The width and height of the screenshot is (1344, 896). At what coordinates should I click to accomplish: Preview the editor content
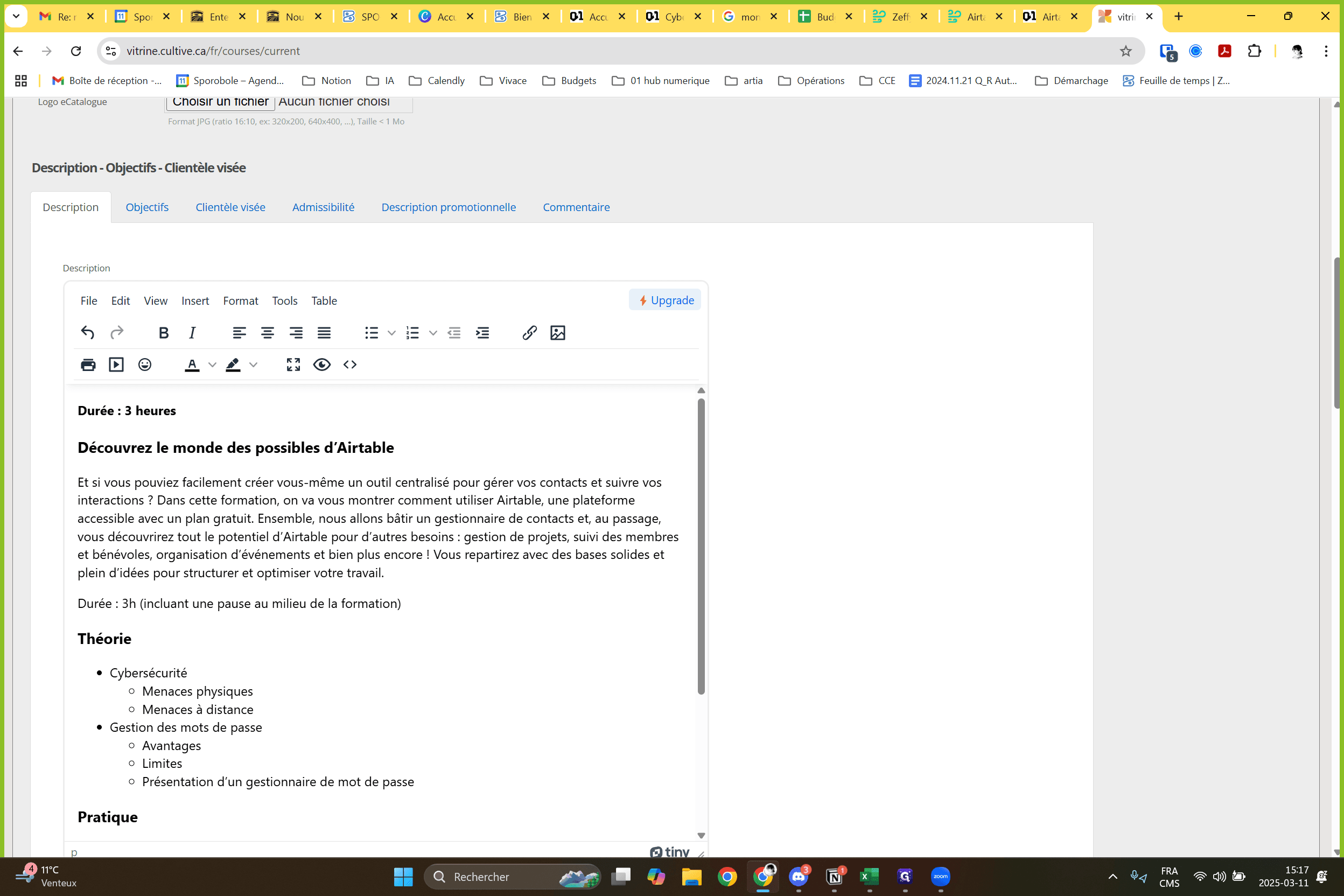[x=321, y=365]
